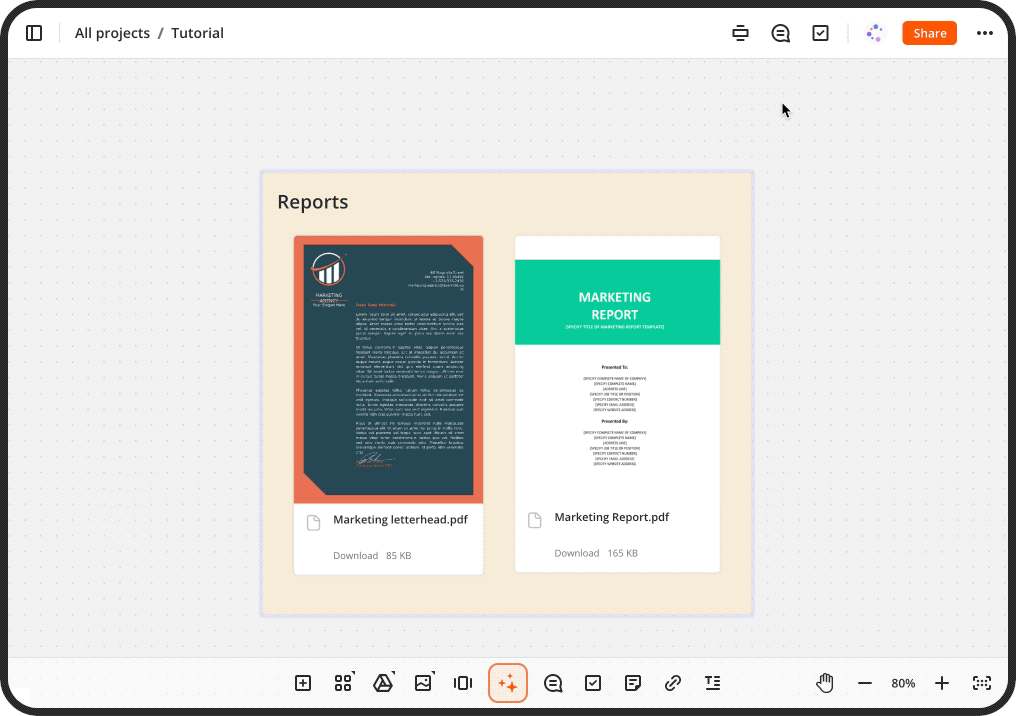Open the tasks checkbox icon in the top bar
Image resolution: width=1016 pixels, height=716 pixels.
pos(820,33)
